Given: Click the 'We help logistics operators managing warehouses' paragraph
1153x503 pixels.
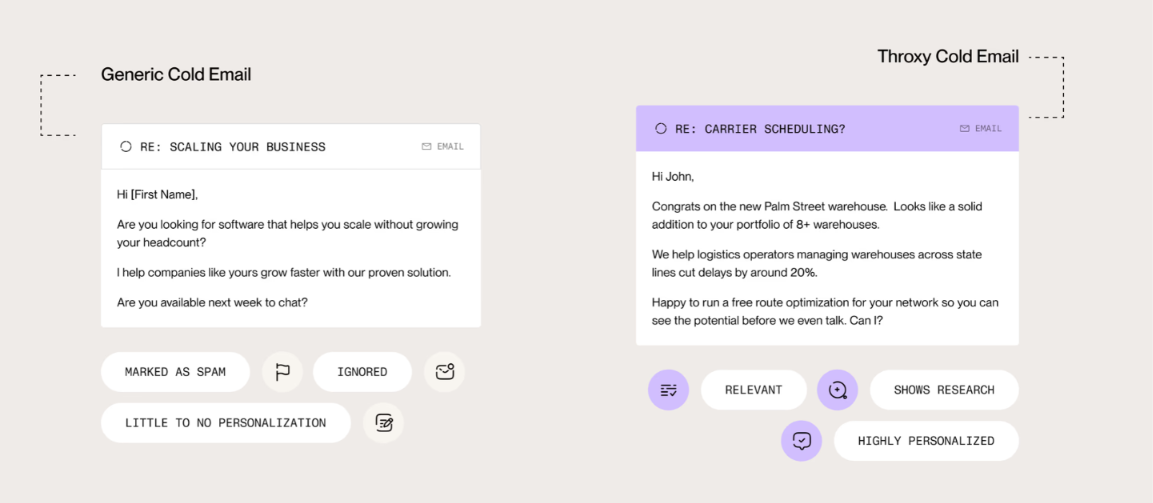Looking at the screenshot, I should click(817, 263).
